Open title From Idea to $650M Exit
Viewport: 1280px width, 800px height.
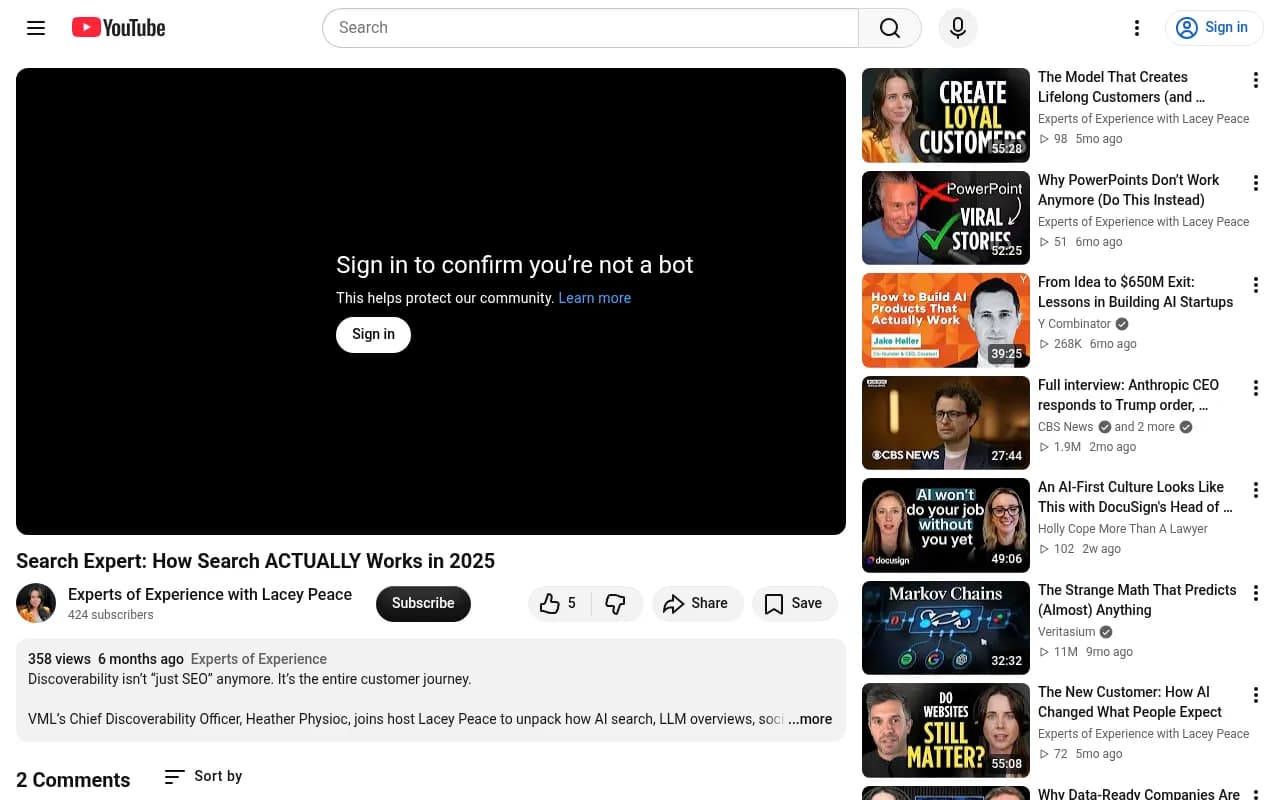point(1135,292)
